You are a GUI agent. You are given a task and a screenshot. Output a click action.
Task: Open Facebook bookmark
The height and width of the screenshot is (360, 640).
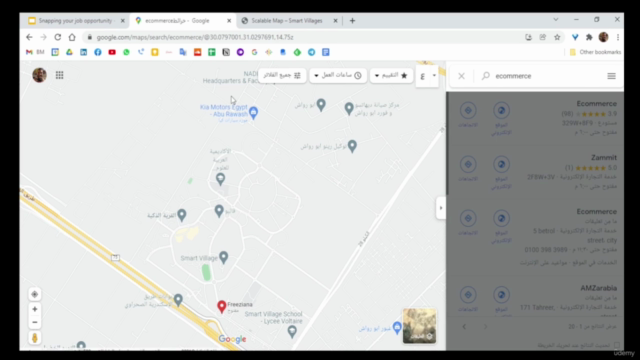coord(98,52)
